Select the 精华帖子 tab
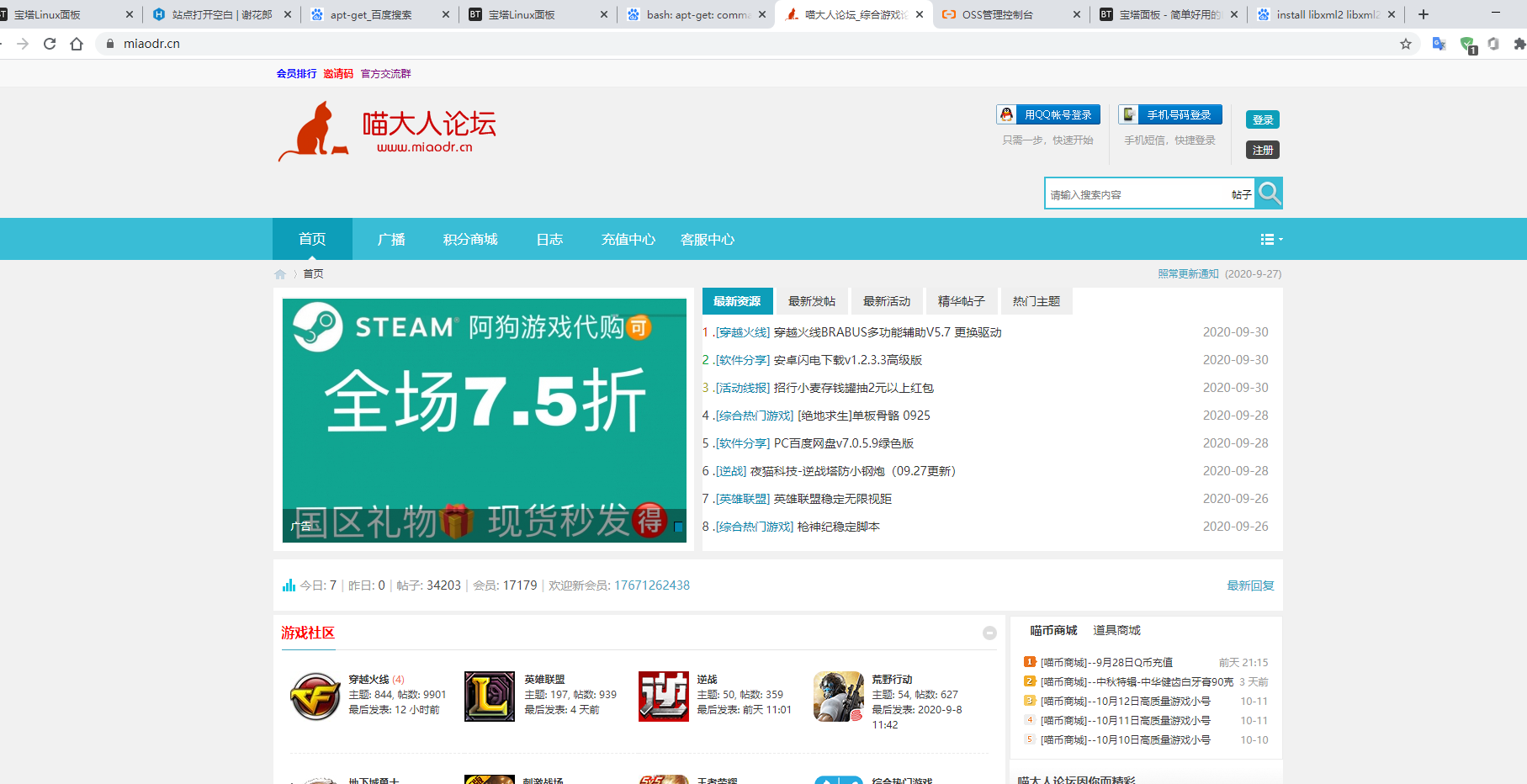This screenshot has height=784, width=1527. 962,301
